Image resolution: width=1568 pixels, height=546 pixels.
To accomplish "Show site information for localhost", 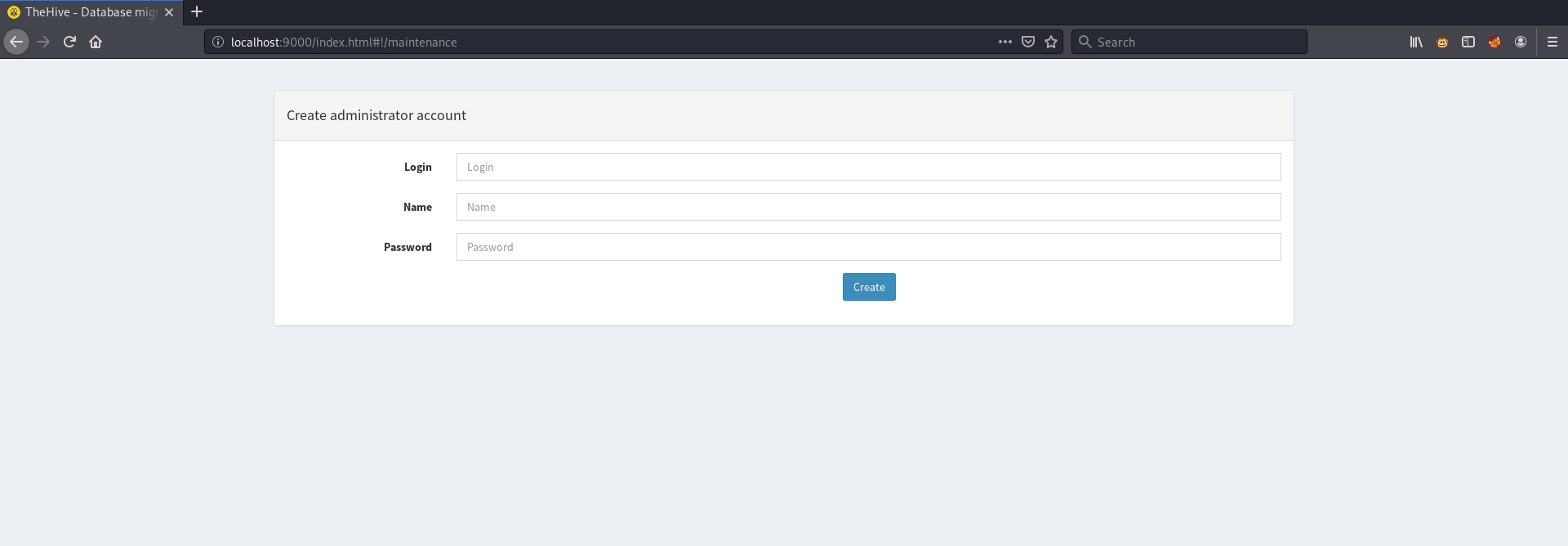I will click(218, 42).
